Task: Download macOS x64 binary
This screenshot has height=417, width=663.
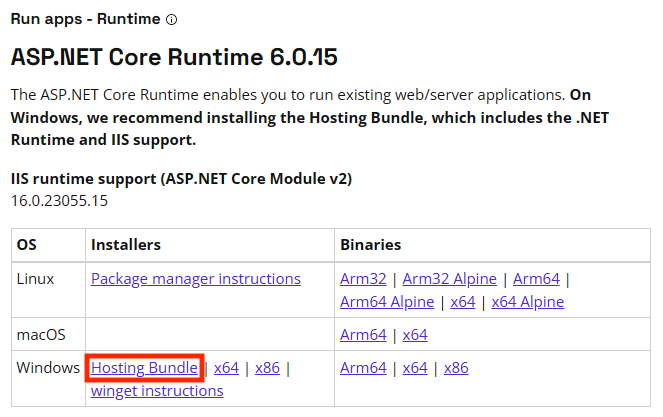Action: point(415,335)
